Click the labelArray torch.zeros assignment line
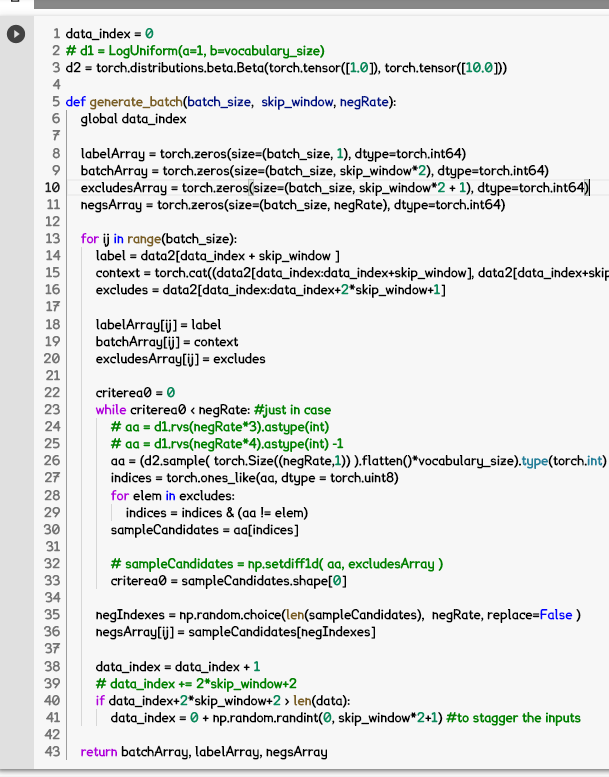This screenshot has height=777, width=609. click(273, 154)
